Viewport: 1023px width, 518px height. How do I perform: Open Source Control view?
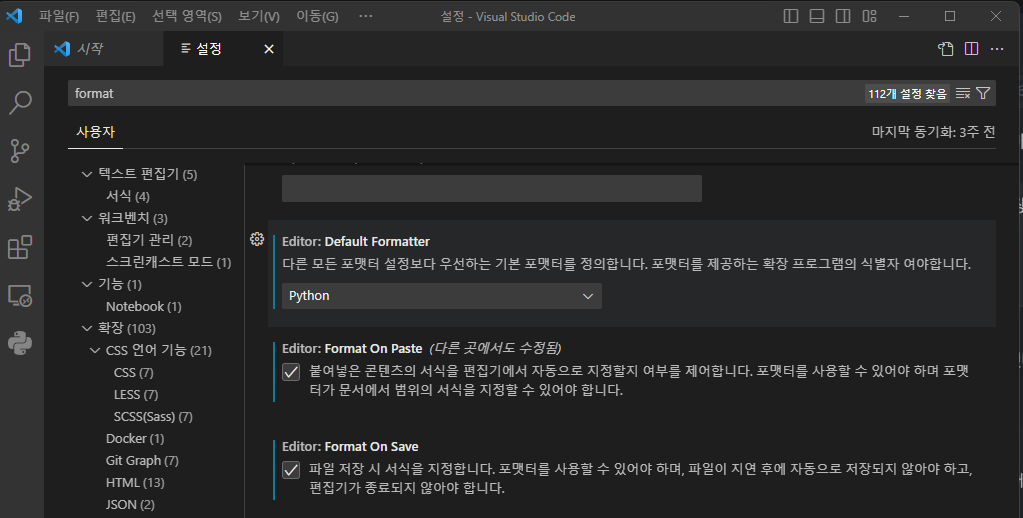(20, 151)
